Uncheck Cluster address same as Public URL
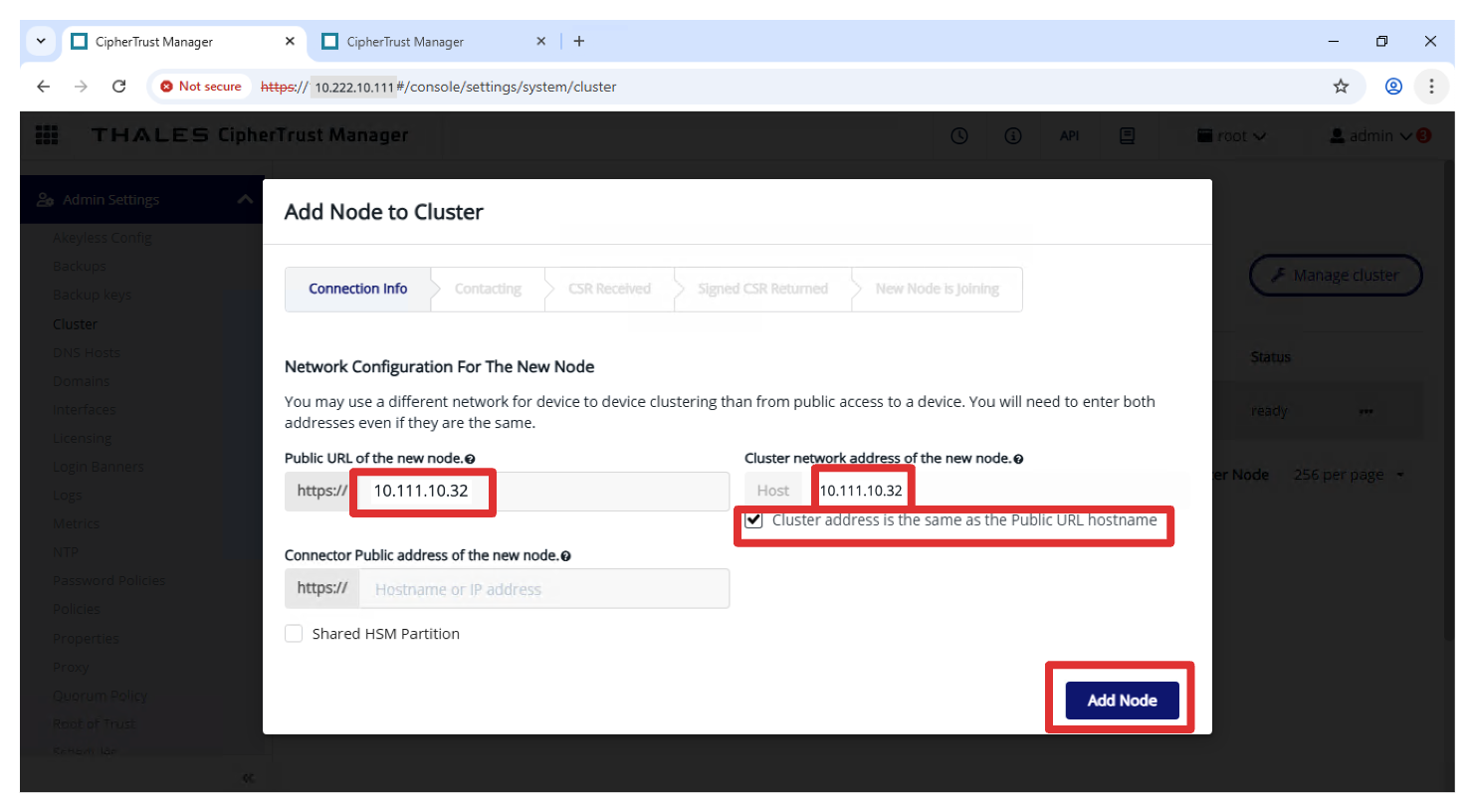Viewport: 1474px width, 812px height. [754, 520]
